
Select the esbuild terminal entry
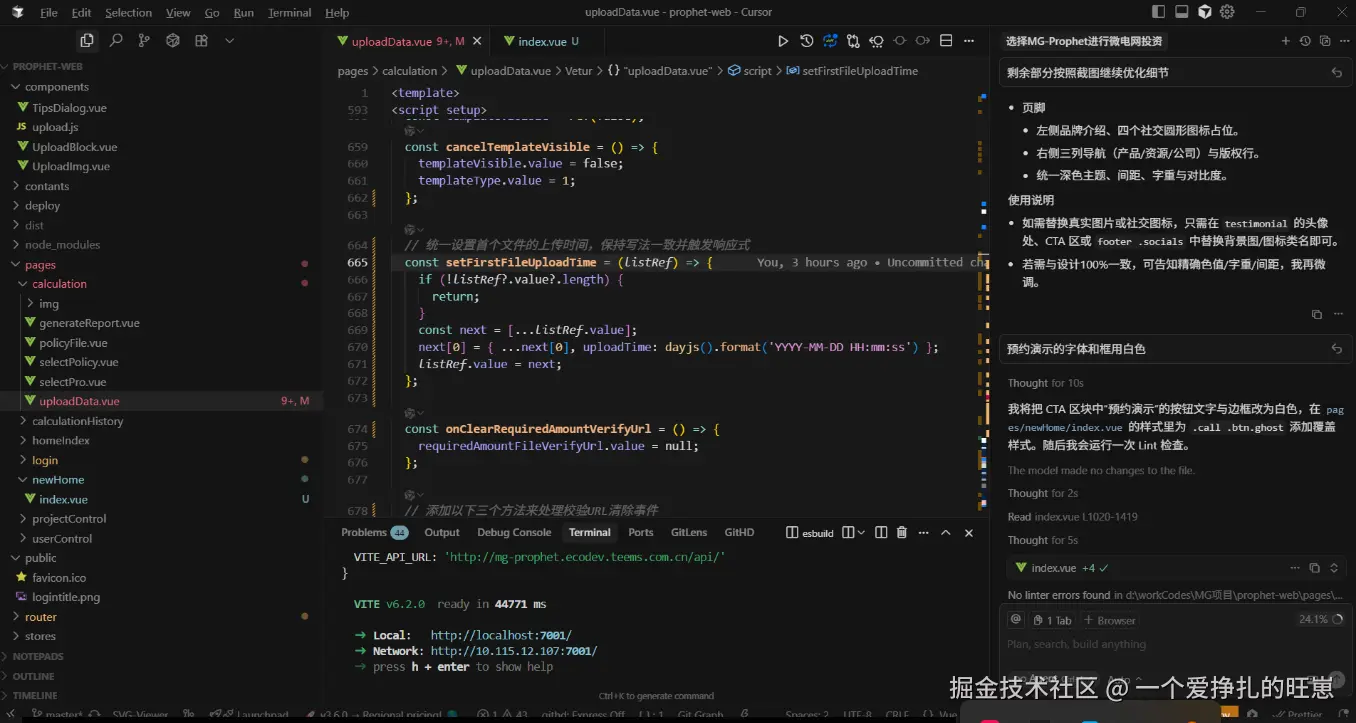tap(810, 533)
